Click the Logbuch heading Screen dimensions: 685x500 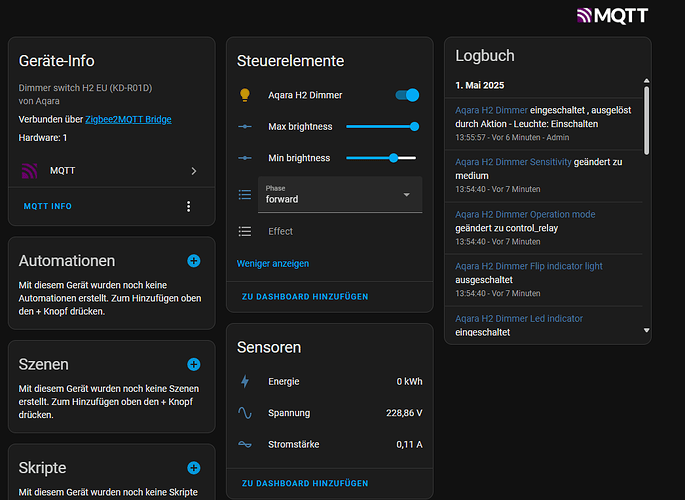coord(485,56)
